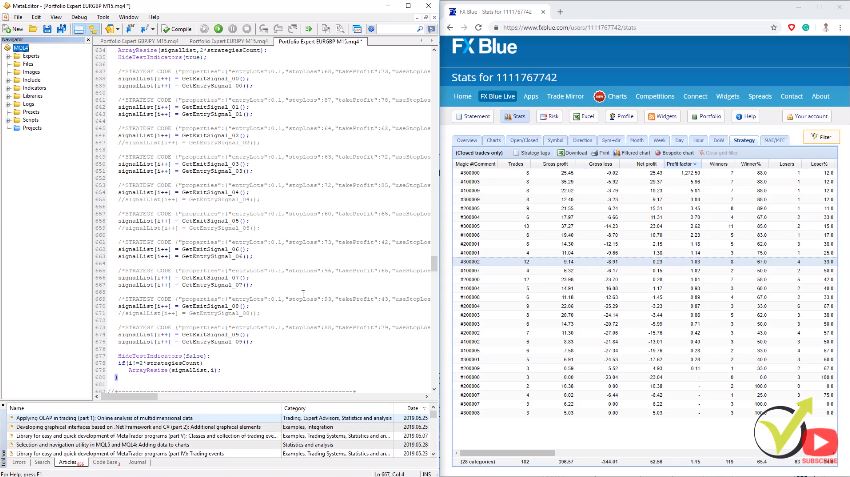Open the Open/Closed tab on FX Blue stats

(524, 140)
